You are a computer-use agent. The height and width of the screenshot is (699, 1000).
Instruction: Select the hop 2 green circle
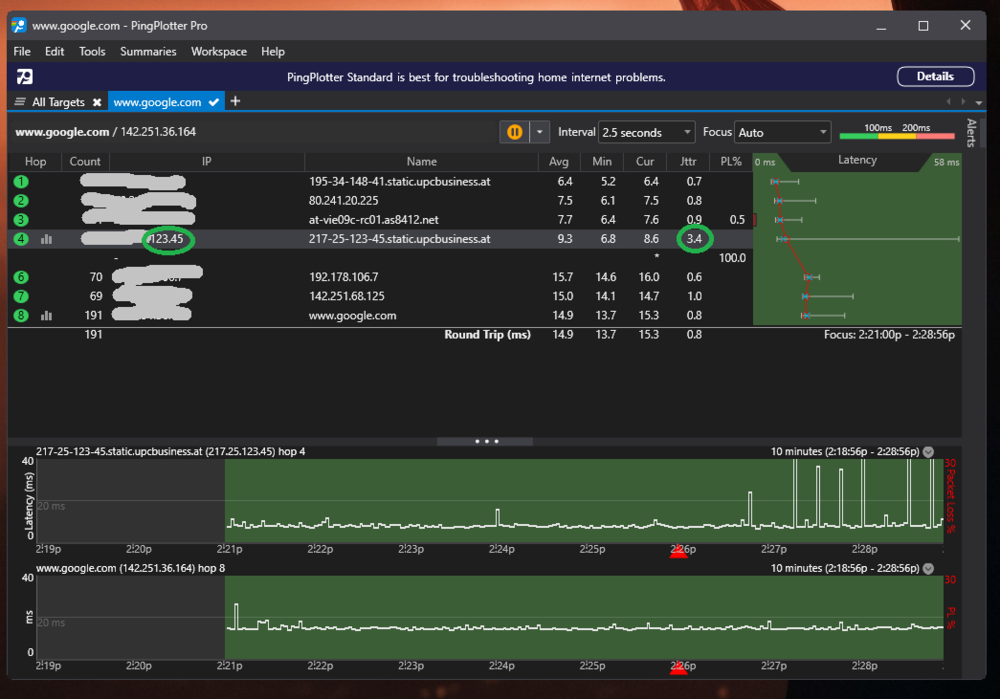click(x=21, y=201)
